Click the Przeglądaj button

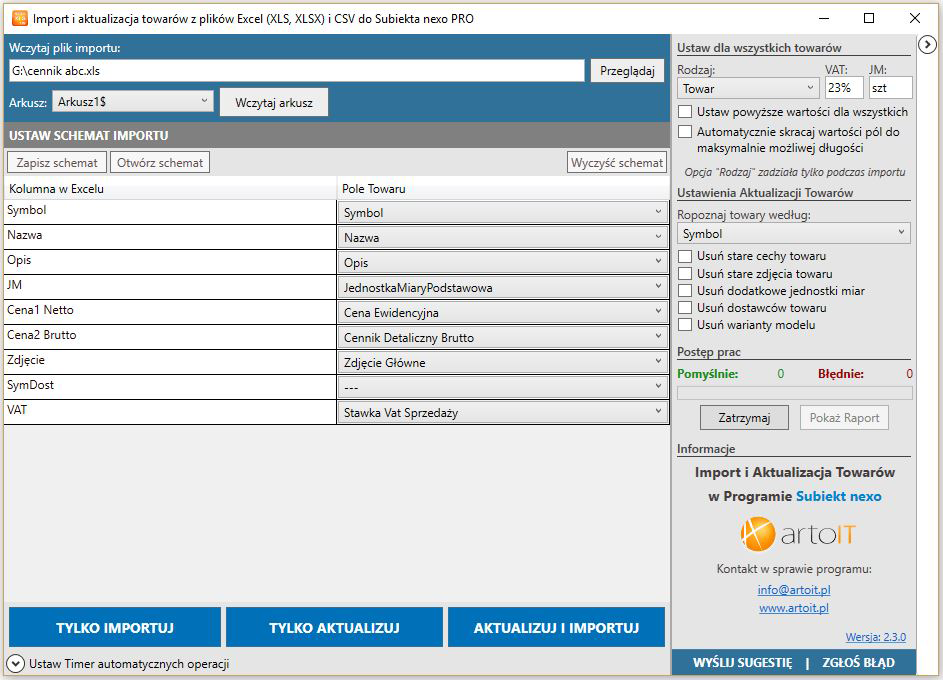(x=627, y=71)
